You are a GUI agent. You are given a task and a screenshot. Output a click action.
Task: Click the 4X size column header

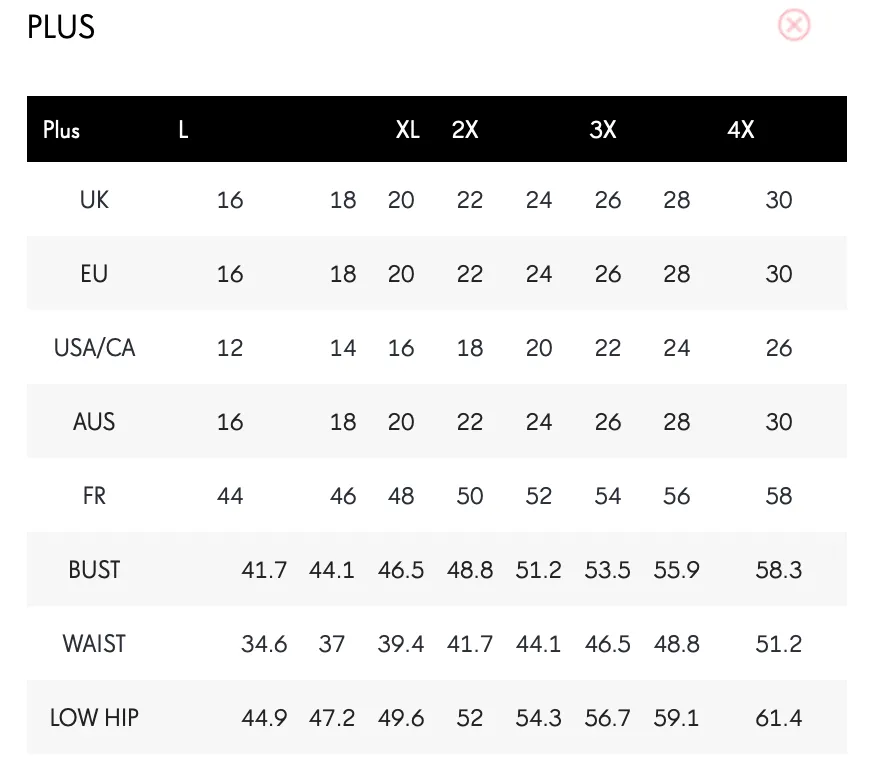click(740, 130)
